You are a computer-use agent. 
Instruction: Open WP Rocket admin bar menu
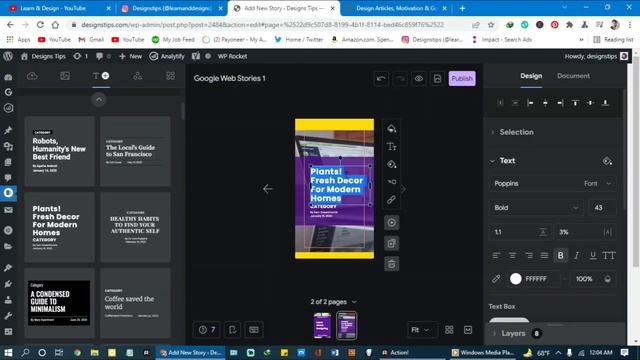tap(232, 56)
